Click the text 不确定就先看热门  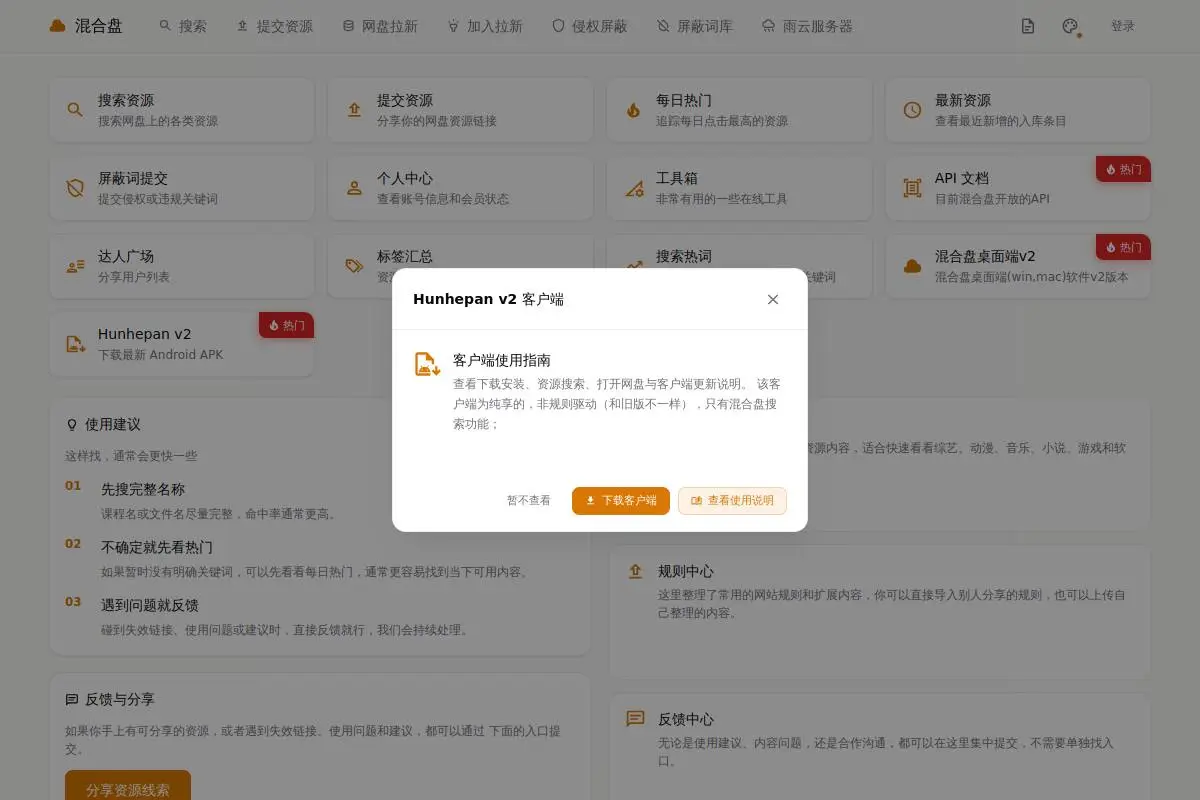click(x=157, y=547)
